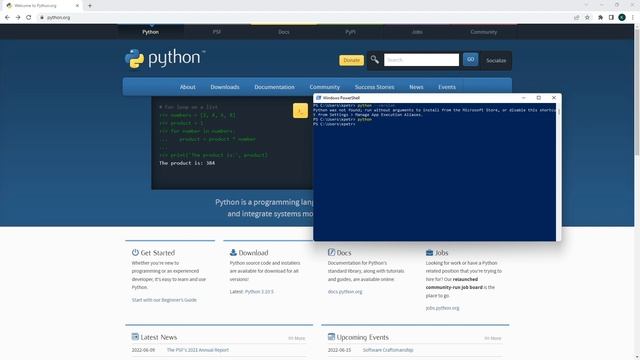This screenshot has height=360, width=640.
Task: Open Chrome extensions puzzle icon
Action: tap(600, 18)
